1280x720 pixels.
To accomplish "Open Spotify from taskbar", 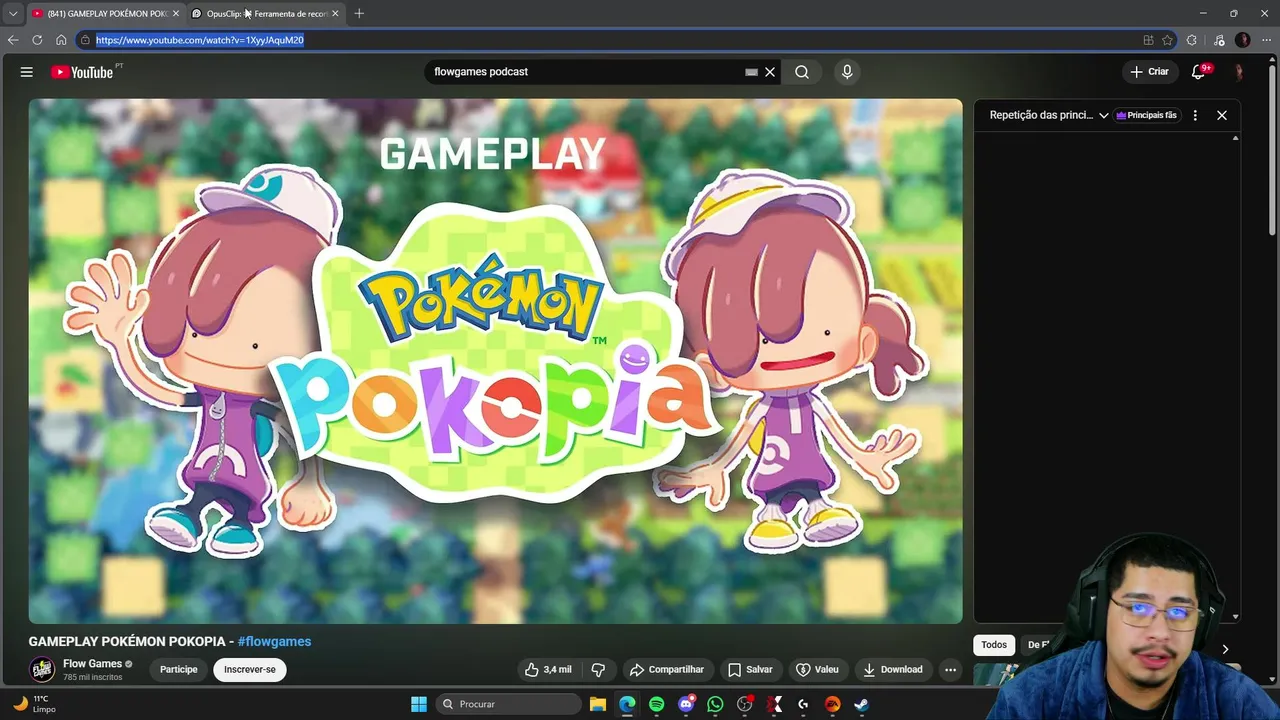I will 656,704.
